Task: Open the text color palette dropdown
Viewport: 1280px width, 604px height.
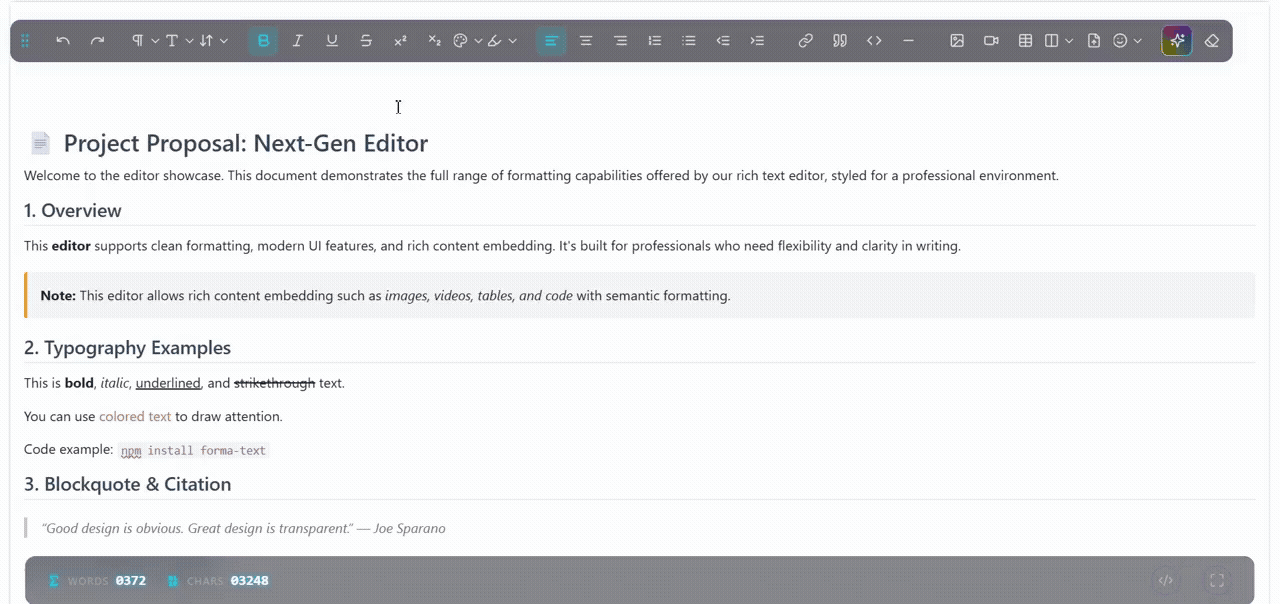Action: pos(468,41)
